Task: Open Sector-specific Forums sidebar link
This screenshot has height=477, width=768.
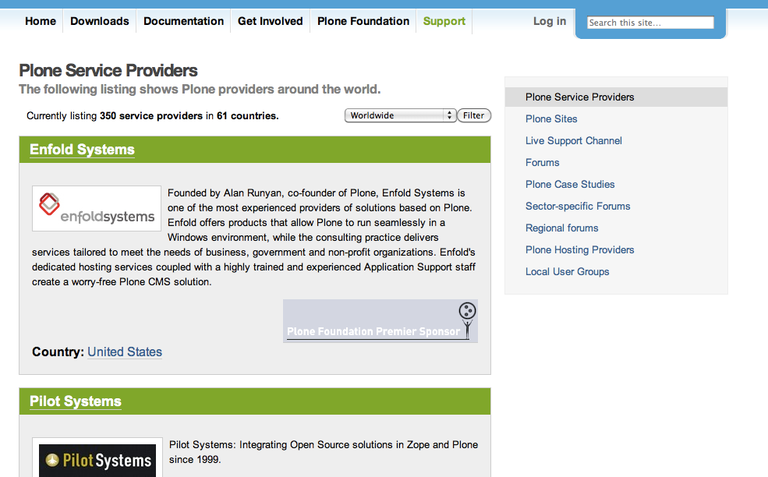Action: pyautogui.click(x=577, y=206)
